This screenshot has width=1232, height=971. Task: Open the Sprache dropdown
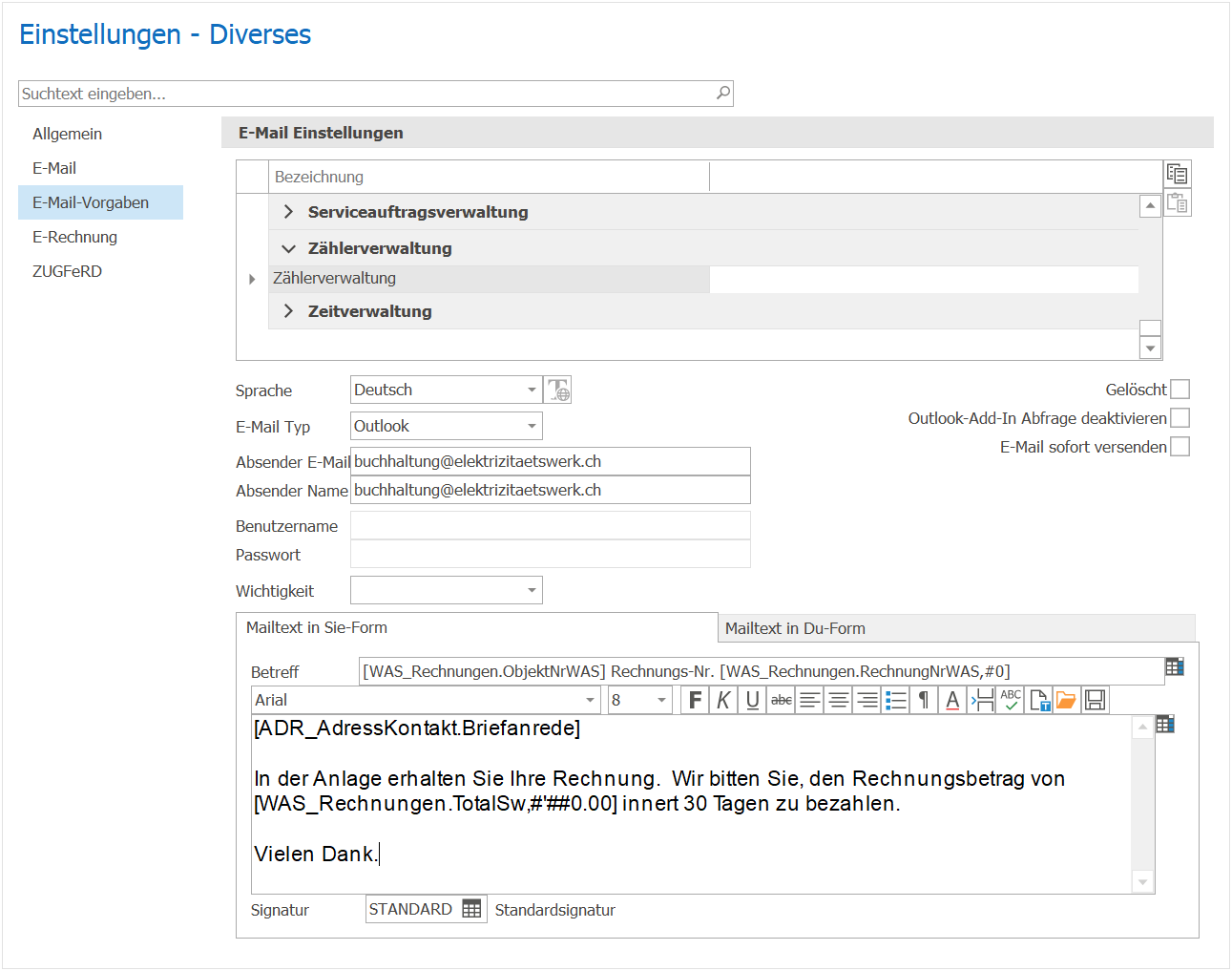(532, 390)
